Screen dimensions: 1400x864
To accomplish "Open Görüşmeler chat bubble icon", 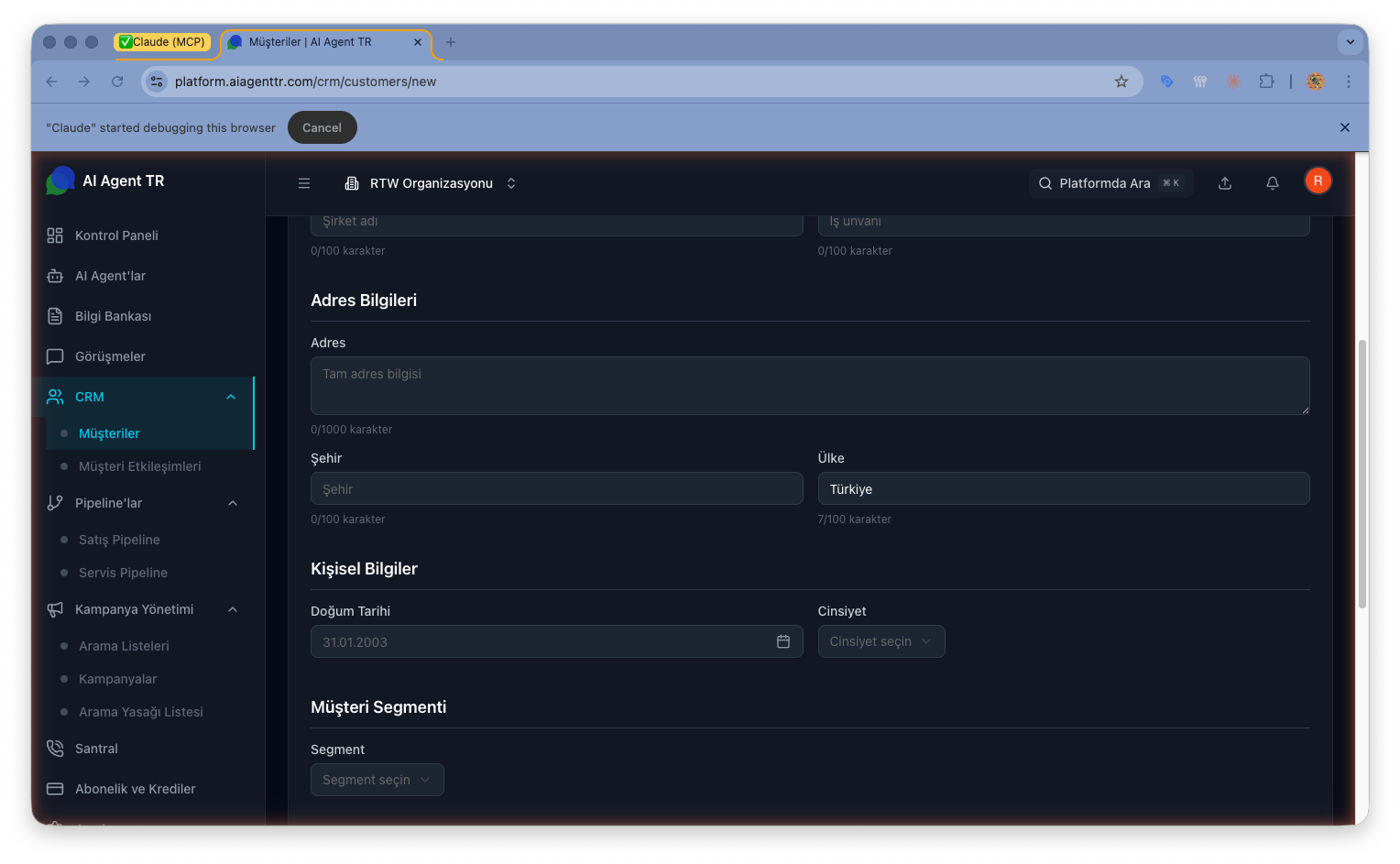I will point(55,356).
